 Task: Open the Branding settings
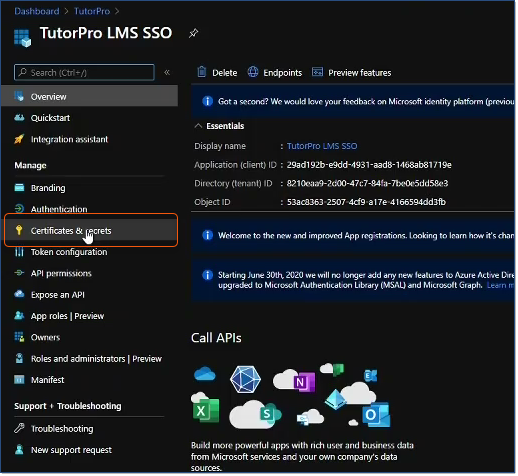(x=48, y=188)
